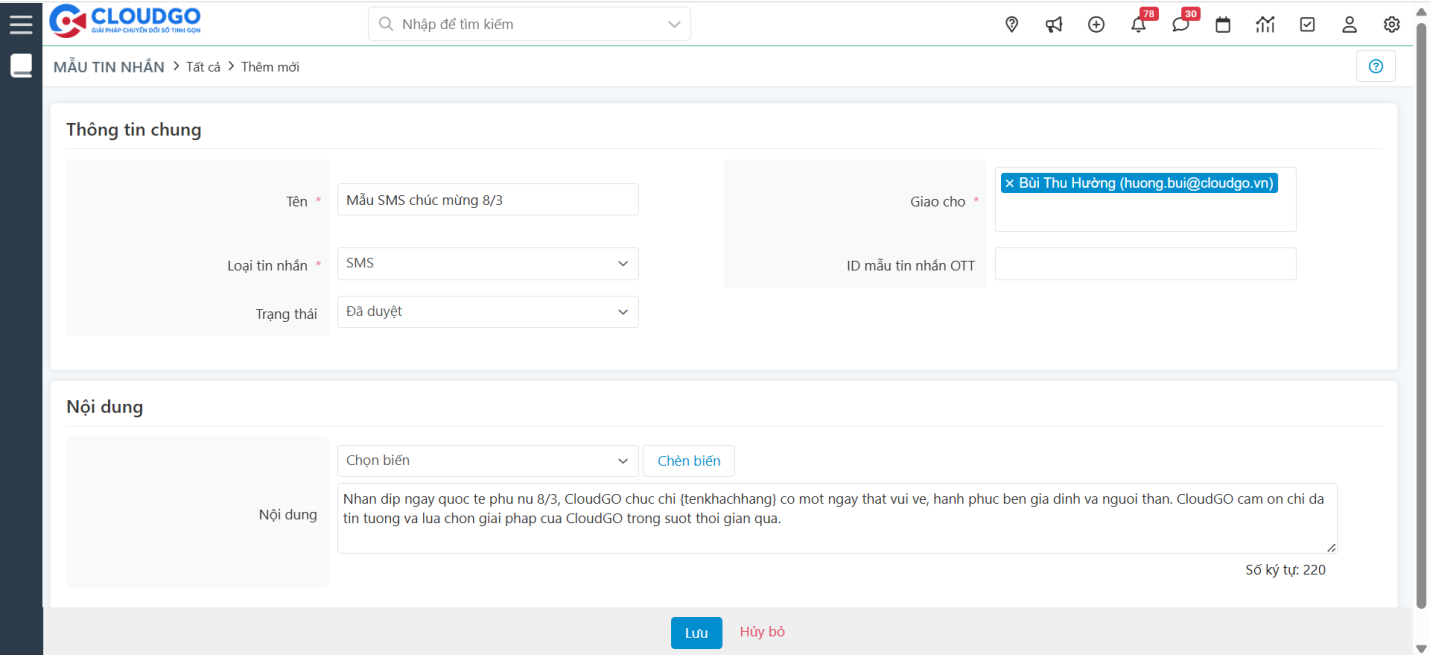Open user profile icon
1430x655 pixels.
[1349, 24]
